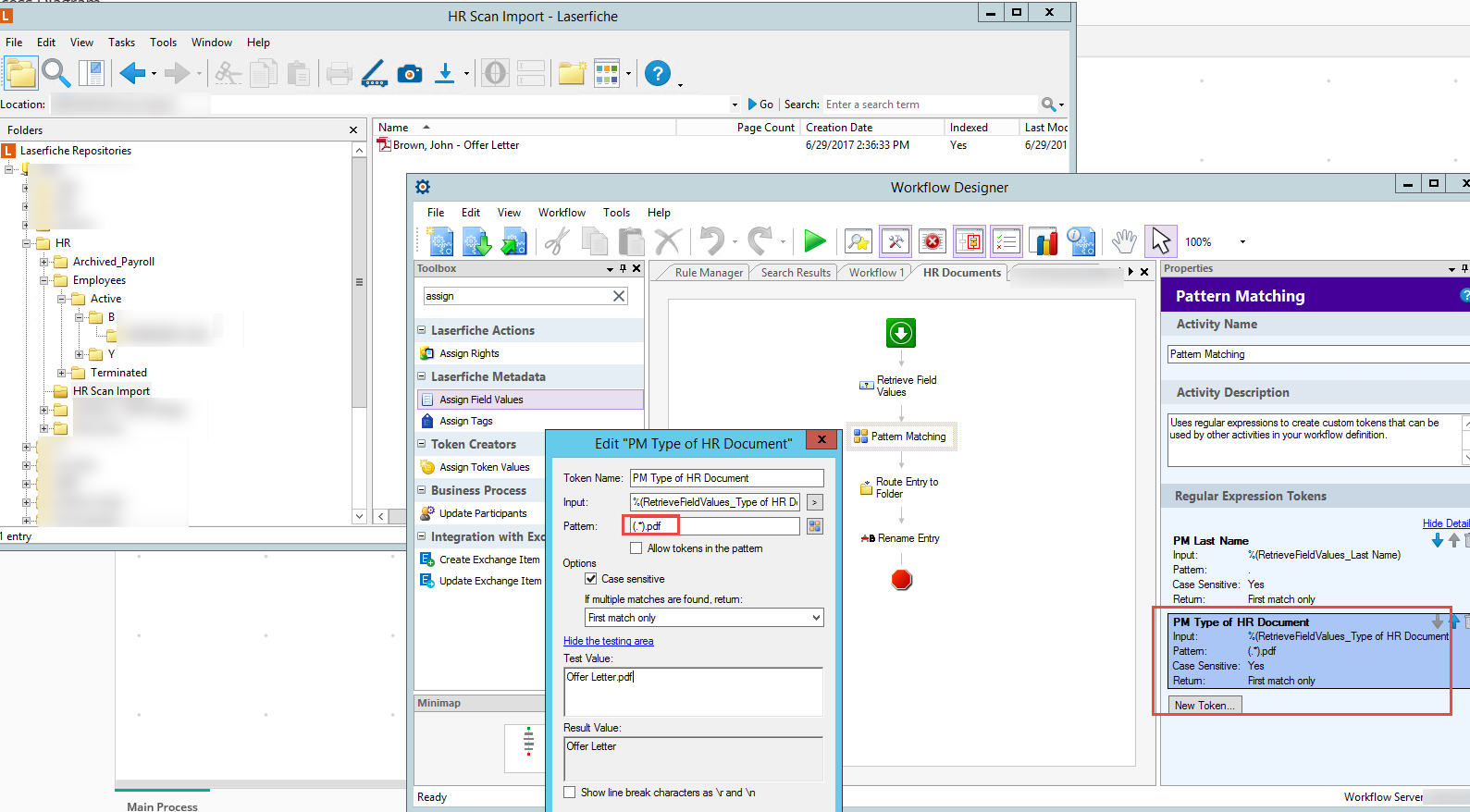Viewport: 1470px width, 812px height.
Task: Click the magnifying glass search toolbar icon
Action: [x=56, y=73]
